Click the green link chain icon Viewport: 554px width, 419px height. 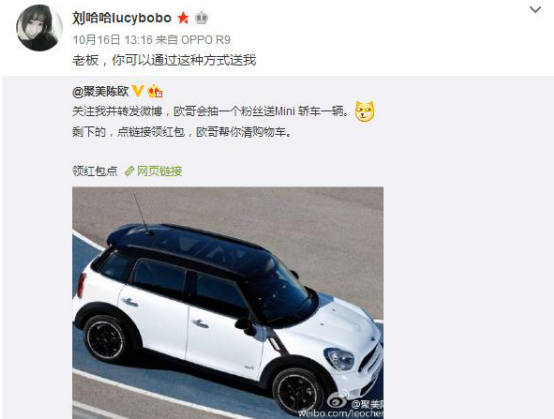pyautogui.click(x=130, y=171)
